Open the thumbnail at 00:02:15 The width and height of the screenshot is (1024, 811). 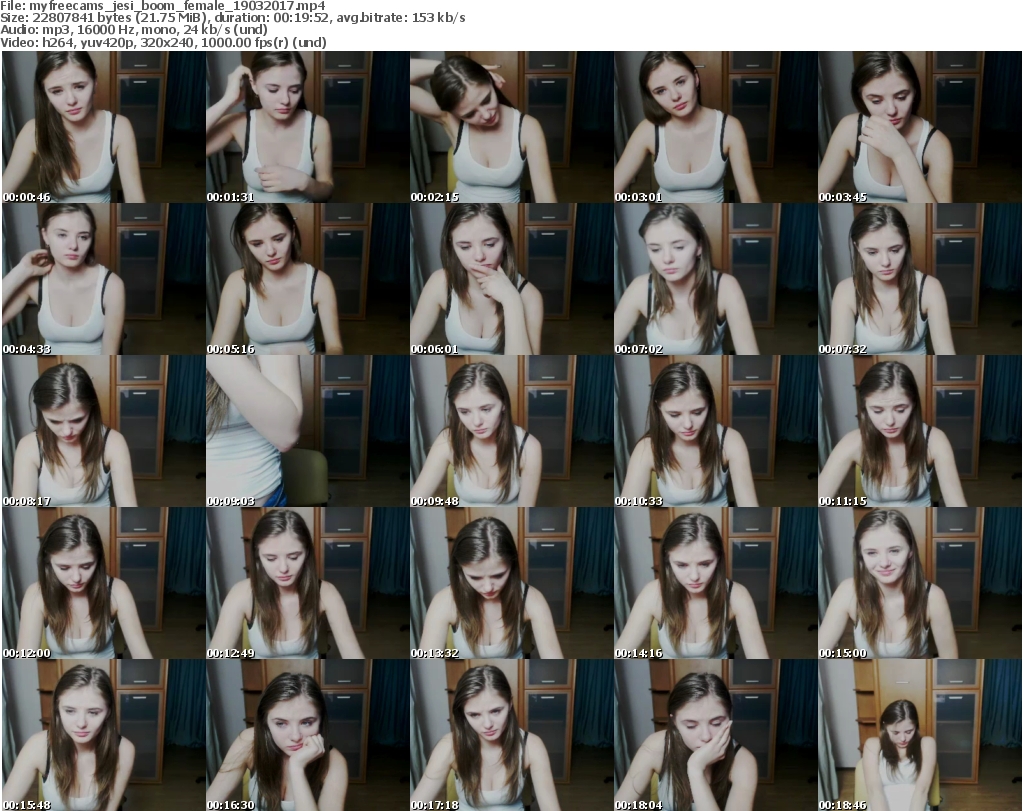pyautogui.click(x=511, y=127)
